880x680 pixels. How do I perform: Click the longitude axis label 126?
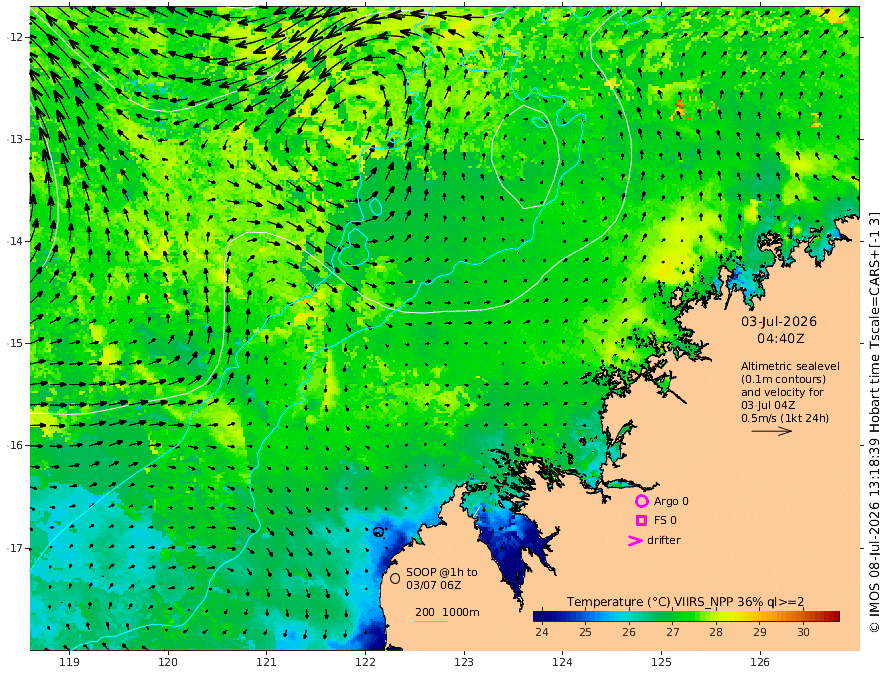click(x=760, y=662)
